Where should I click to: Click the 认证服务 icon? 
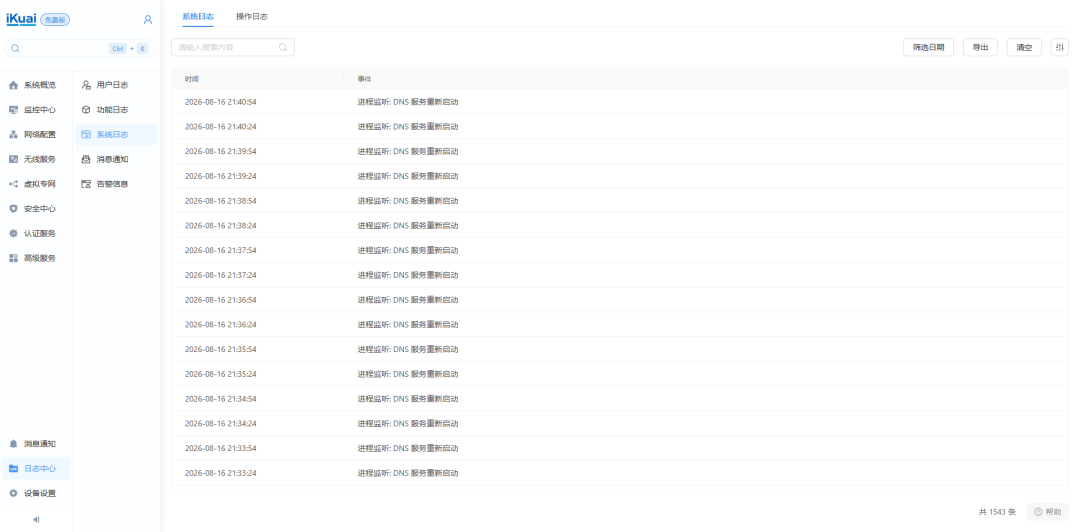(x=13, y=234)
